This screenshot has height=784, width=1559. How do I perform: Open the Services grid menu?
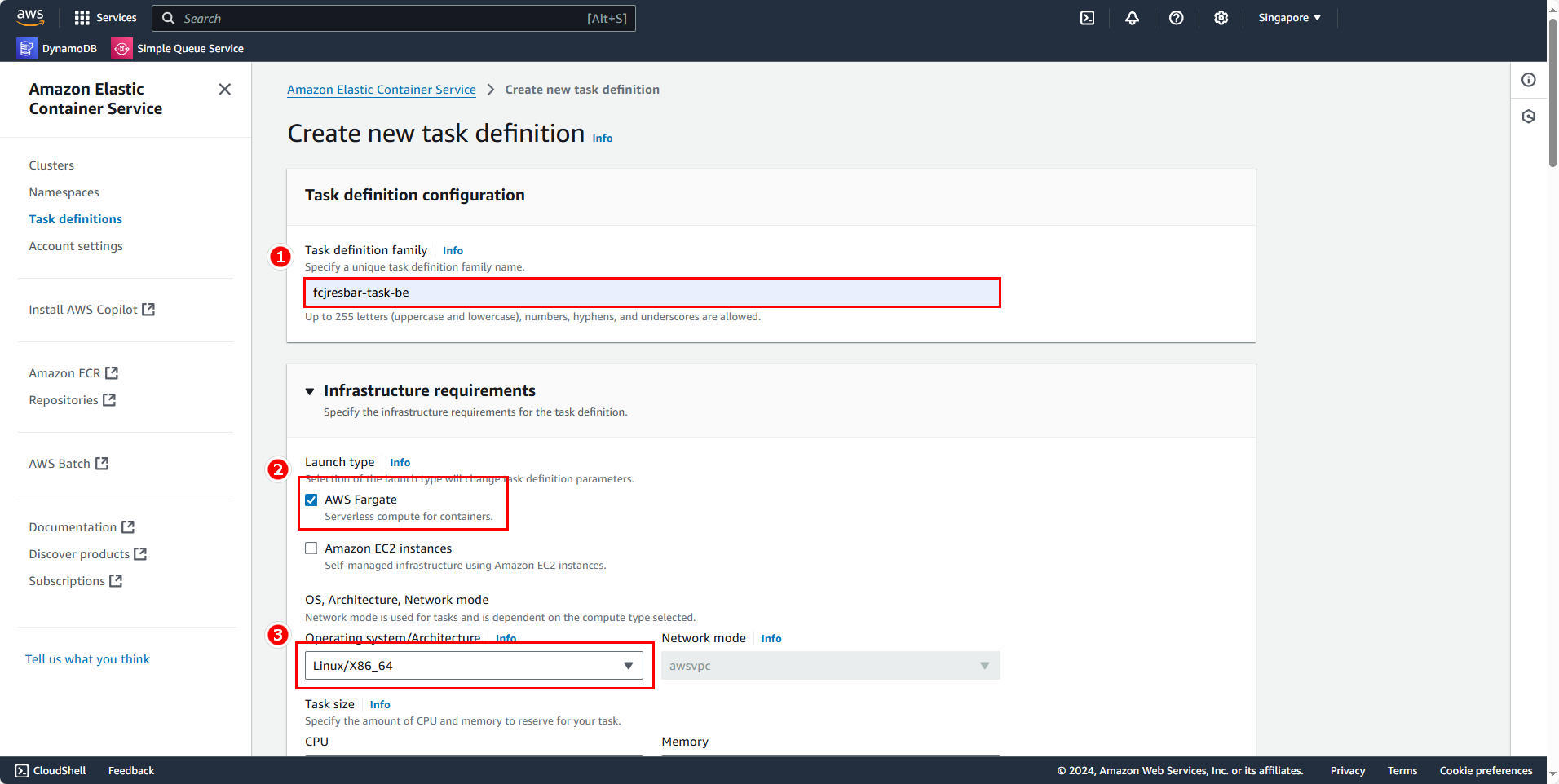pos(82,18)
